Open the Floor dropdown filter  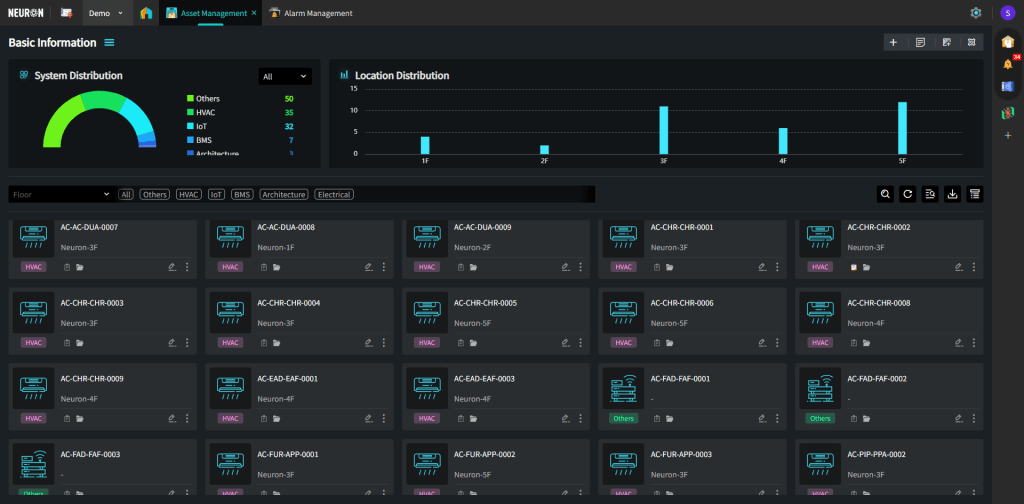click(x=60, y=194)
